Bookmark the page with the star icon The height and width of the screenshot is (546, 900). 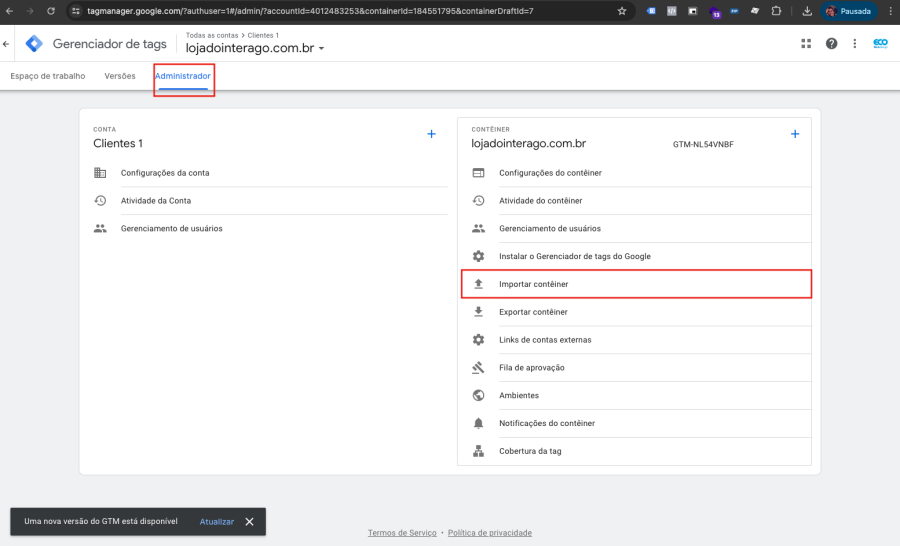click(622, 11)
